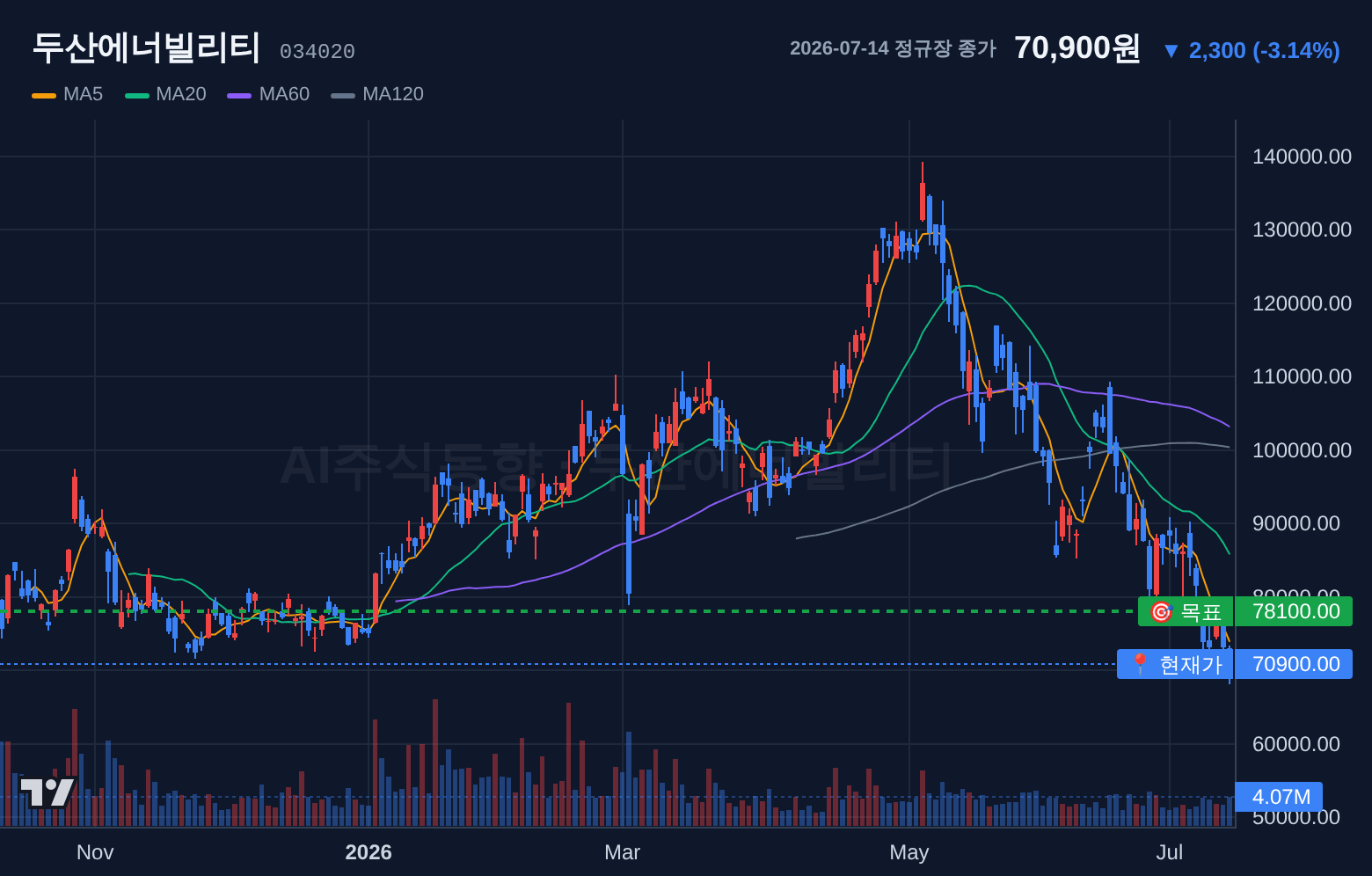Click the 두산에너빌리티 stock title
1372x876 pixels.
(146, 47)
